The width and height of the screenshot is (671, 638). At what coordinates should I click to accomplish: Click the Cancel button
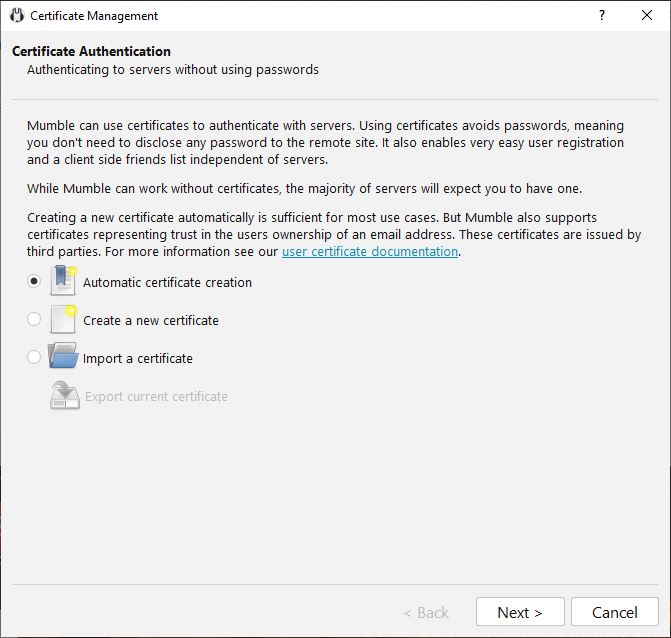[x=615, y=612]
